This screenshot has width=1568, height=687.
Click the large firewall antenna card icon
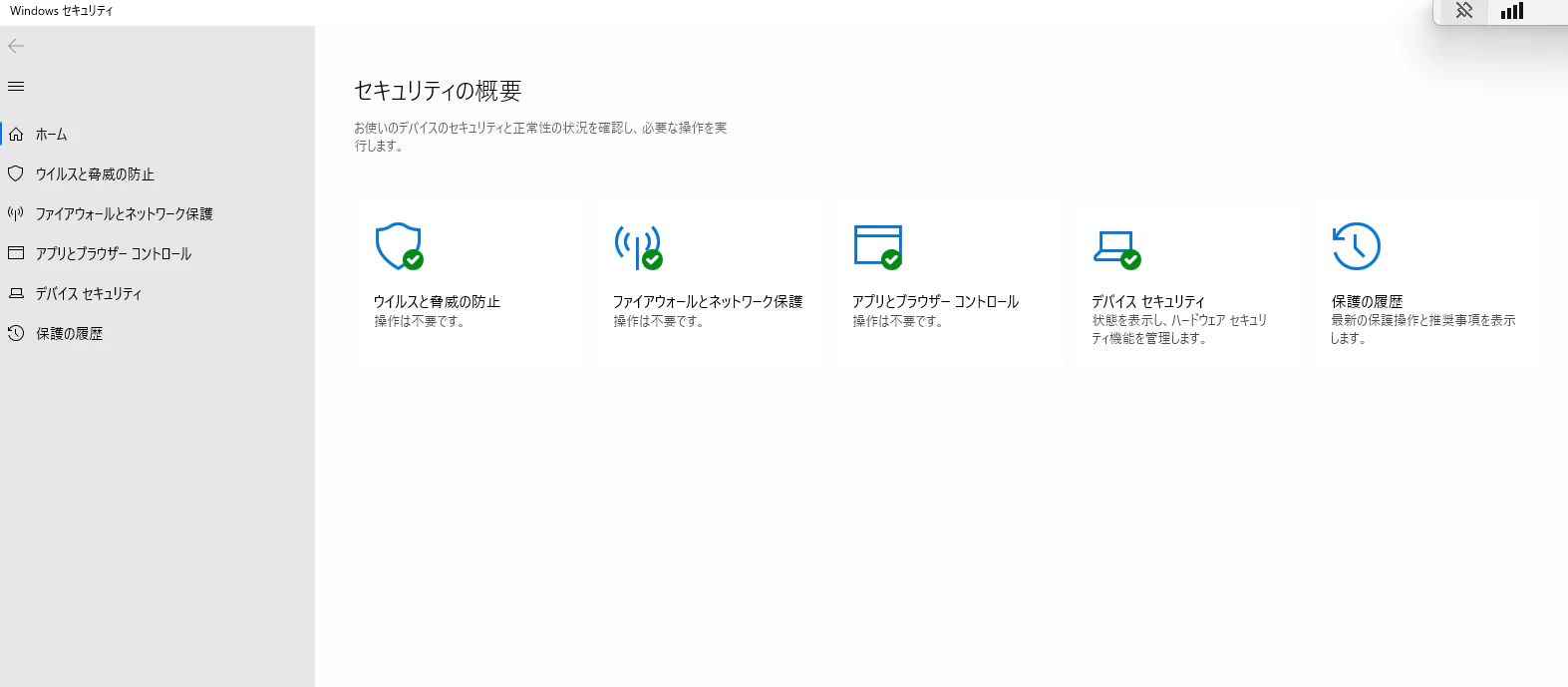[639, 246]
